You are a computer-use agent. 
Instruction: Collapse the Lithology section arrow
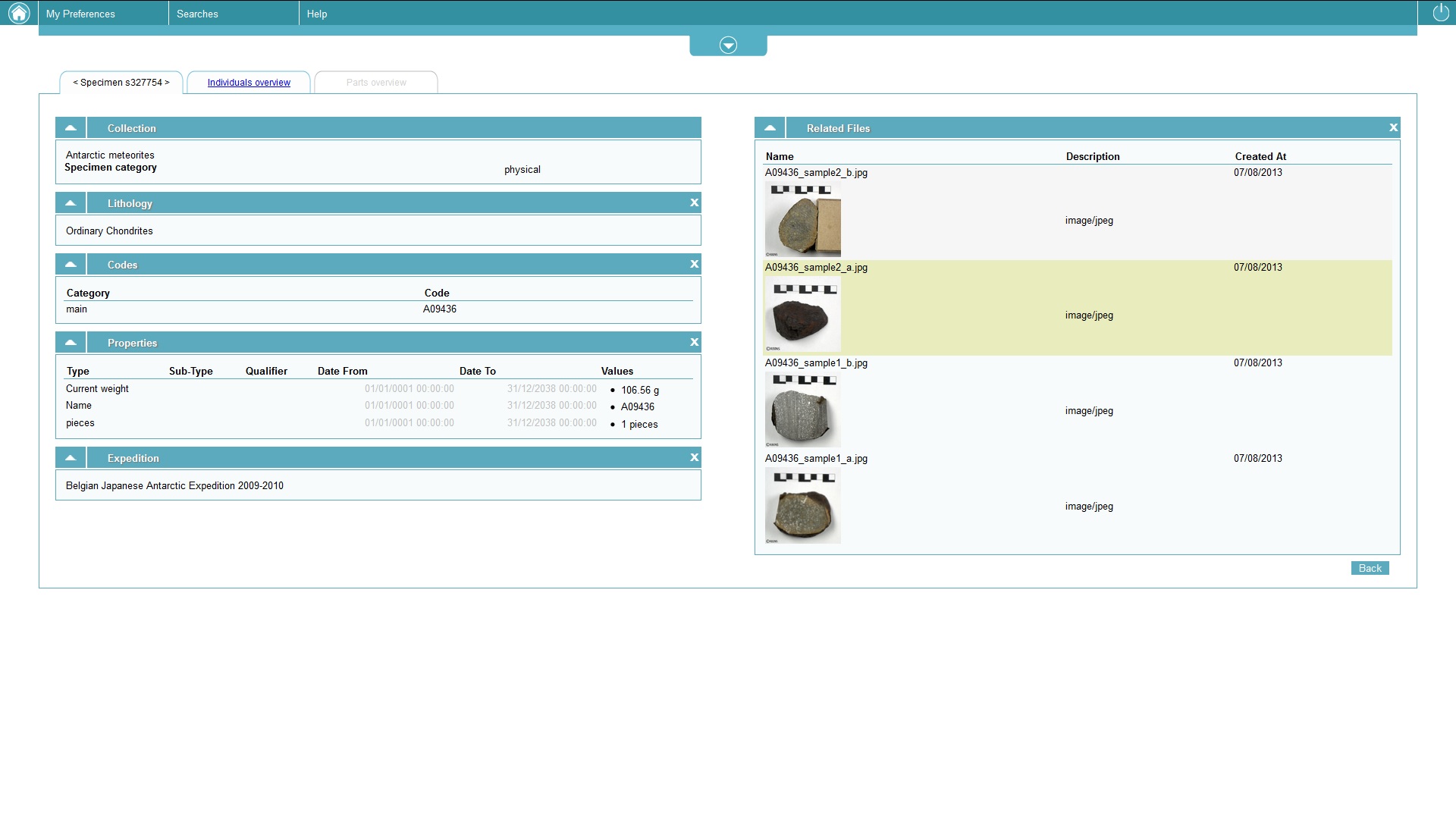coord(71,202)
